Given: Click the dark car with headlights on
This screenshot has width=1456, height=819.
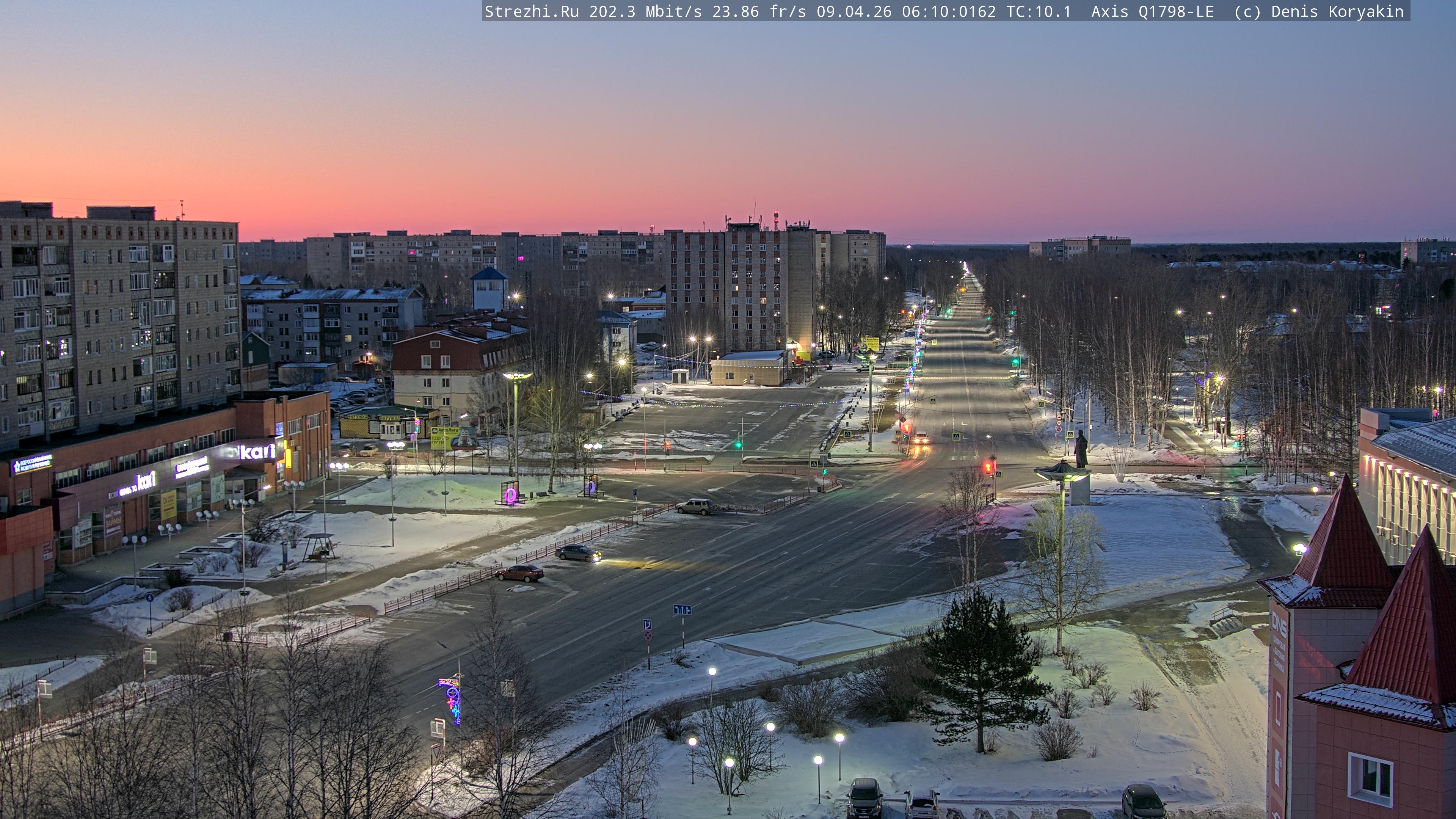Looking at the screenshot, I should 577,552.
